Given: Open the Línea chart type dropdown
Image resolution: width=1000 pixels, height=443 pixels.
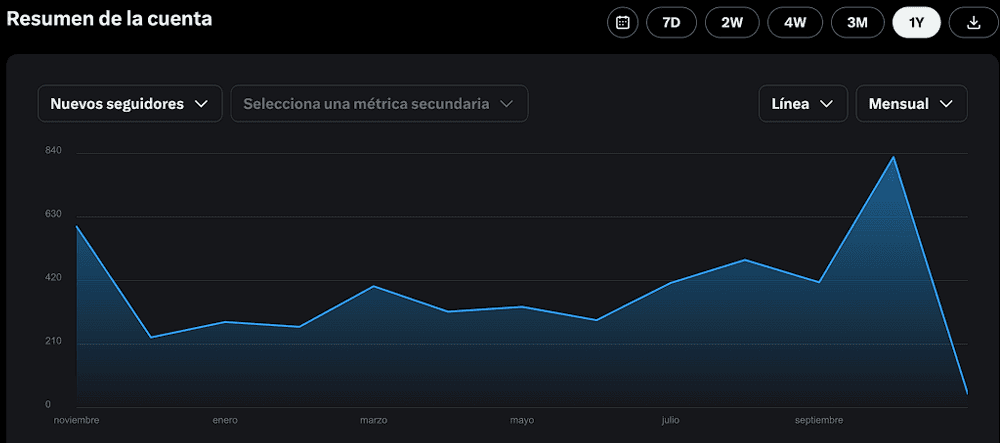Looking at the screenshot, I should click(803, 103).
